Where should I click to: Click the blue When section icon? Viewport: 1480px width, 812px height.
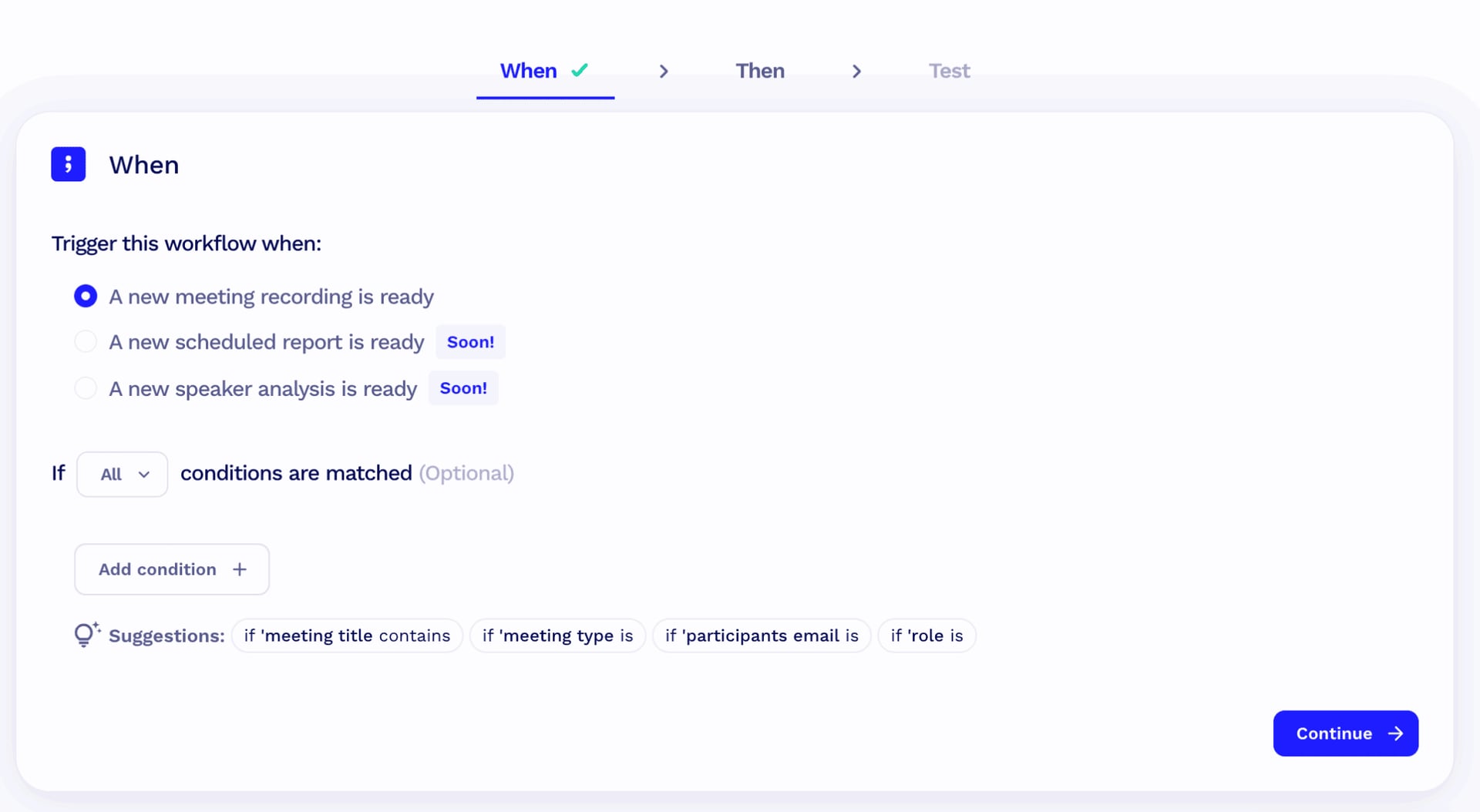coord(68,164)
